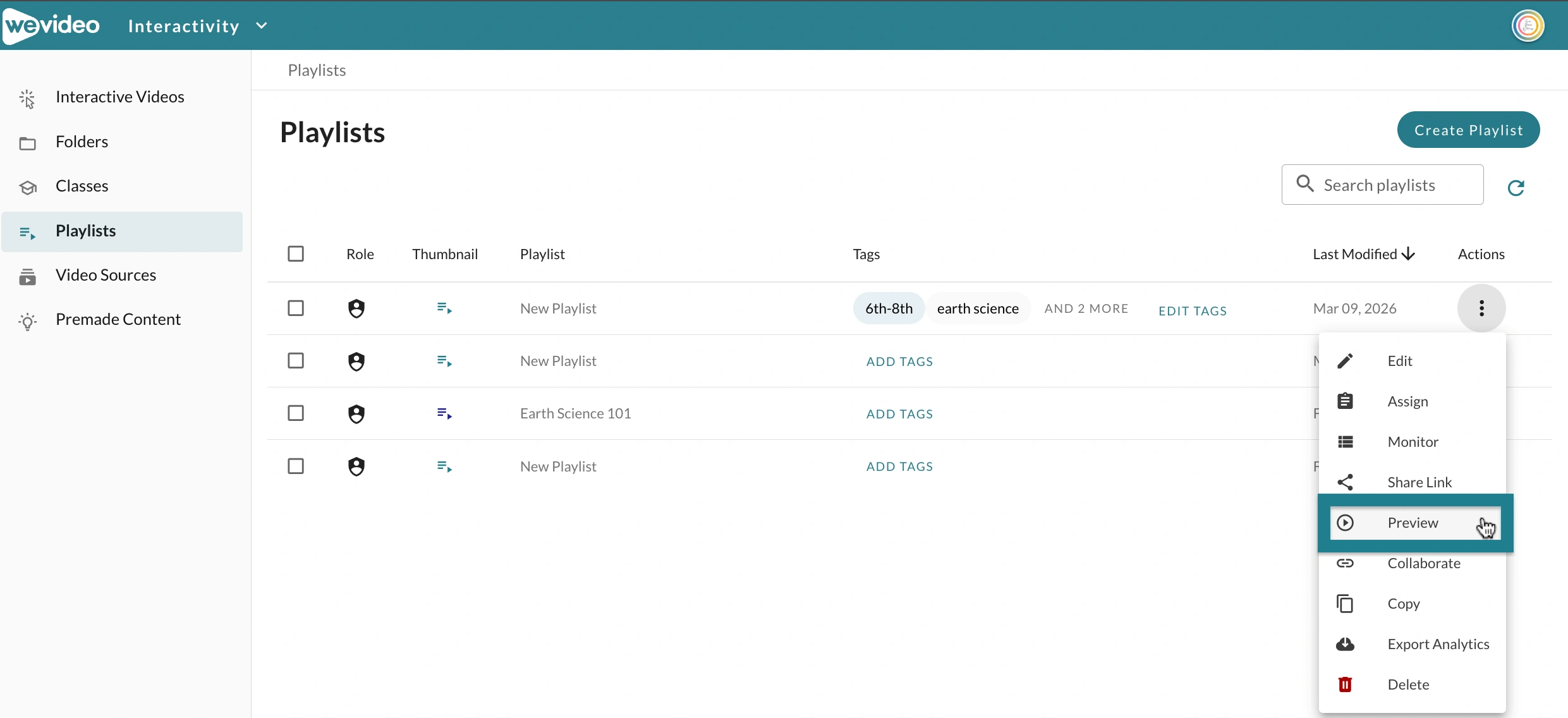Image resolution: width=1568 pixels, height=718 pixels.
Task: Click the Video Sources icon
Action: (27, 277)
